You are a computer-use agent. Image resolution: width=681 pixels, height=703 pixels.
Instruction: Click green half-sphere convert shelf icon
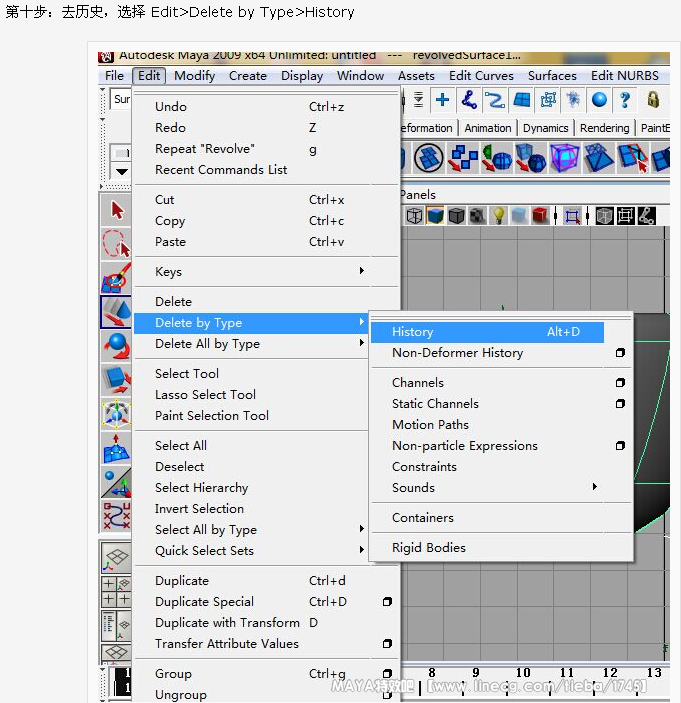(x=496, y=158)
